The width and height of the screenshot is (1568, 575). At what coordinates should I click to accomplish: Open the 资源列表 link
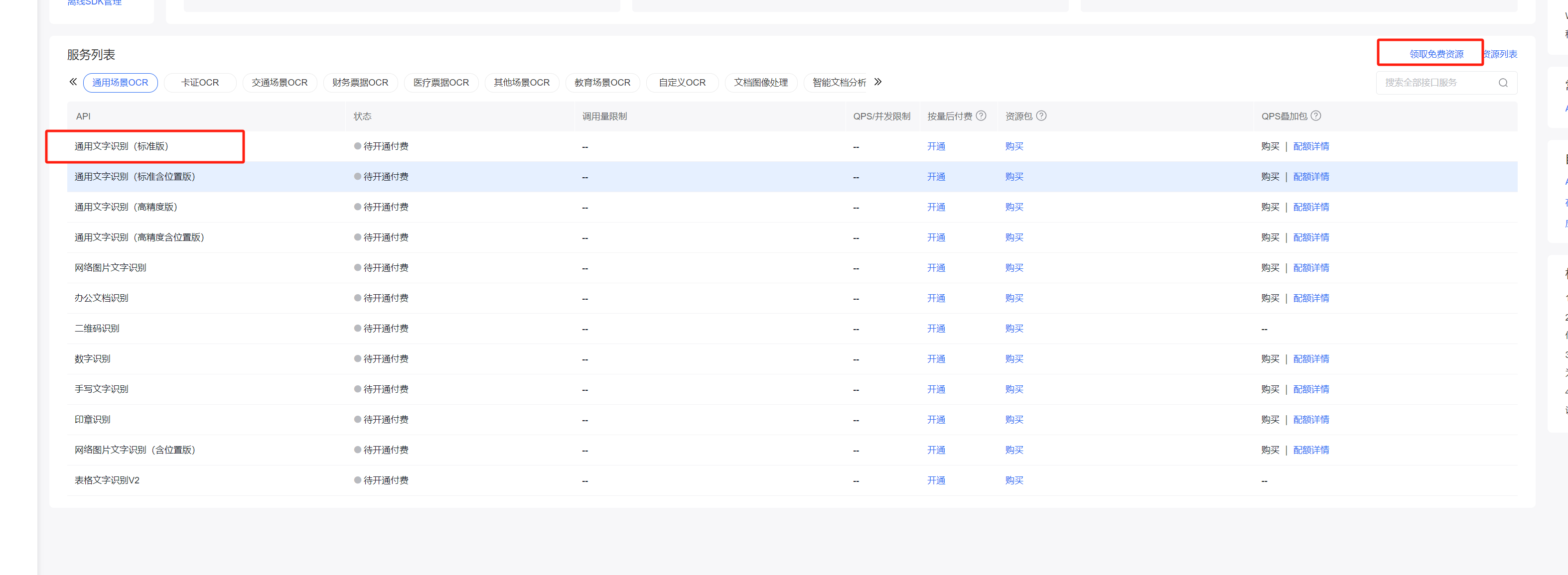1500,54
